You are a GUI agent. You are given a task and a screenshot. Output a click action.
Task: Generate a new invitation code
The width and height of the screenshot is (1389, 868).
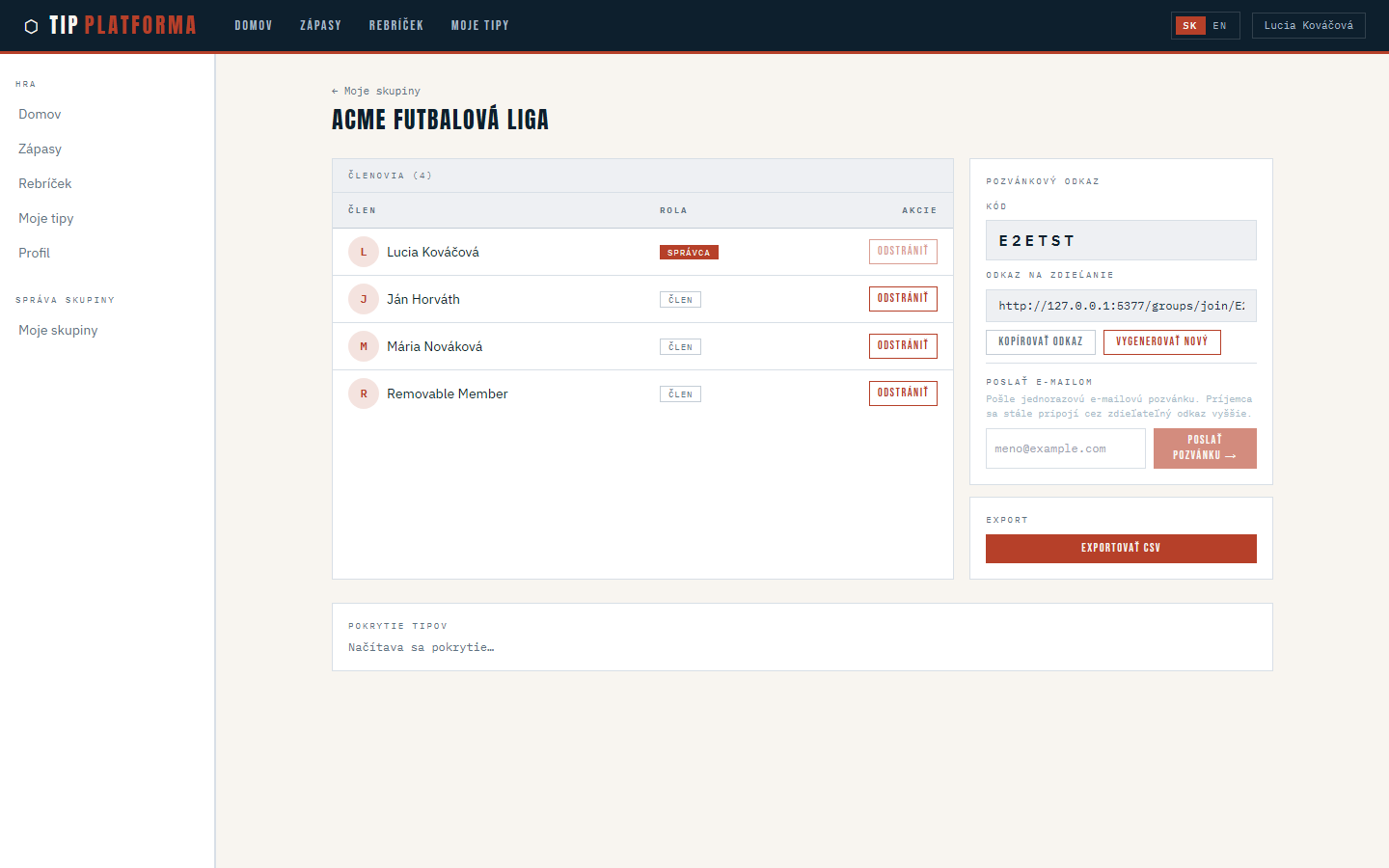tap(1161, 341)
